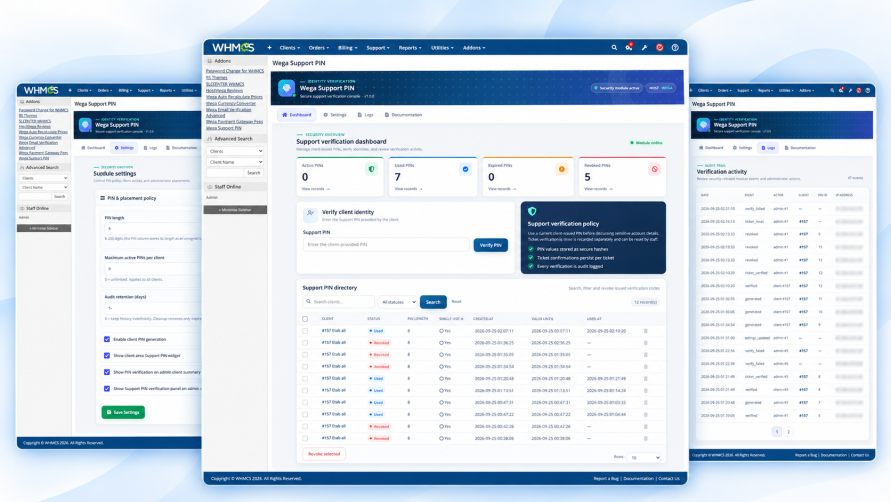Open the wrench setup icon in center header
891x502 pixels.
(644, 48)
